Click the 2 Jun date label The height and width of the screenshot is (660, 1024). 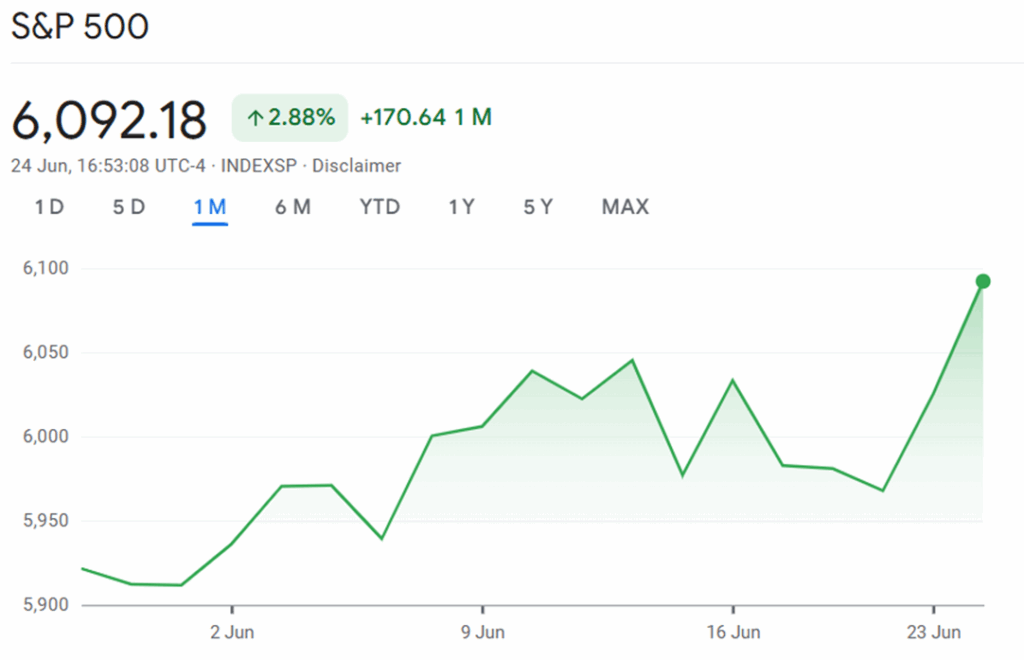[x=232, y=633]
